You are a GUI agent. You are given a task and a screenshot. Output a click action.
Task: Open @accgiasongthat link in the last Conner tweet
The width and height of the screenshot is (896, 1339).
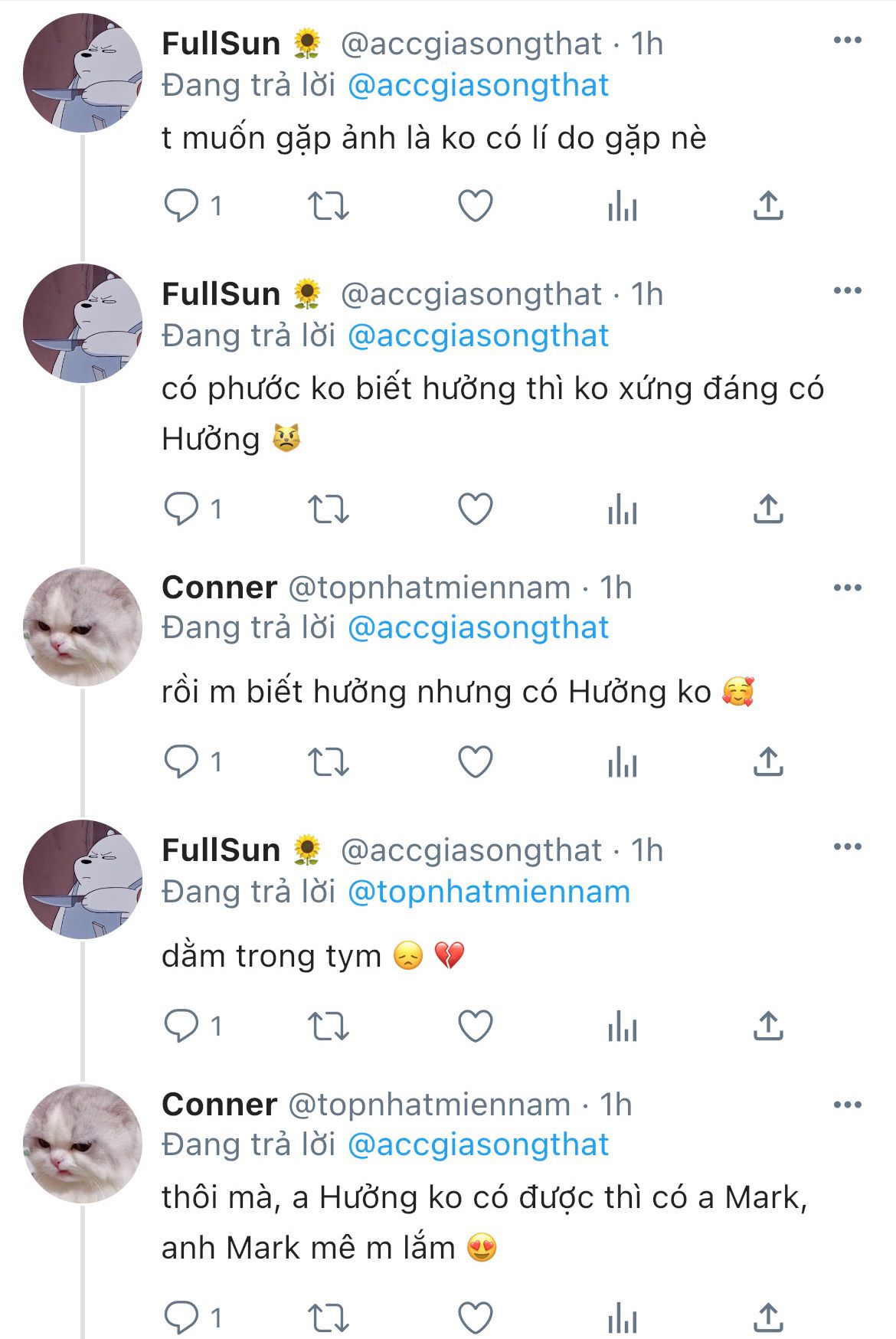pos(478,1144)
